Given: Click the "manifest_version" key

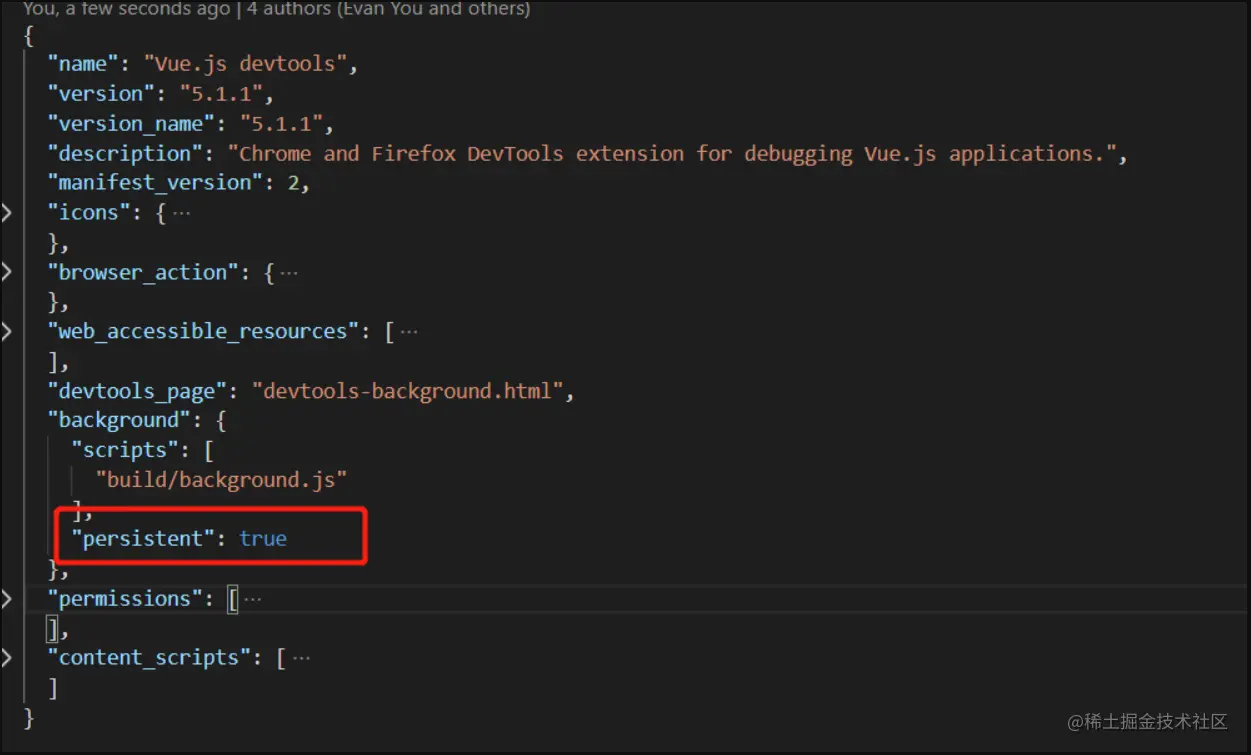Looking at the screenshot, I should 155,183.
